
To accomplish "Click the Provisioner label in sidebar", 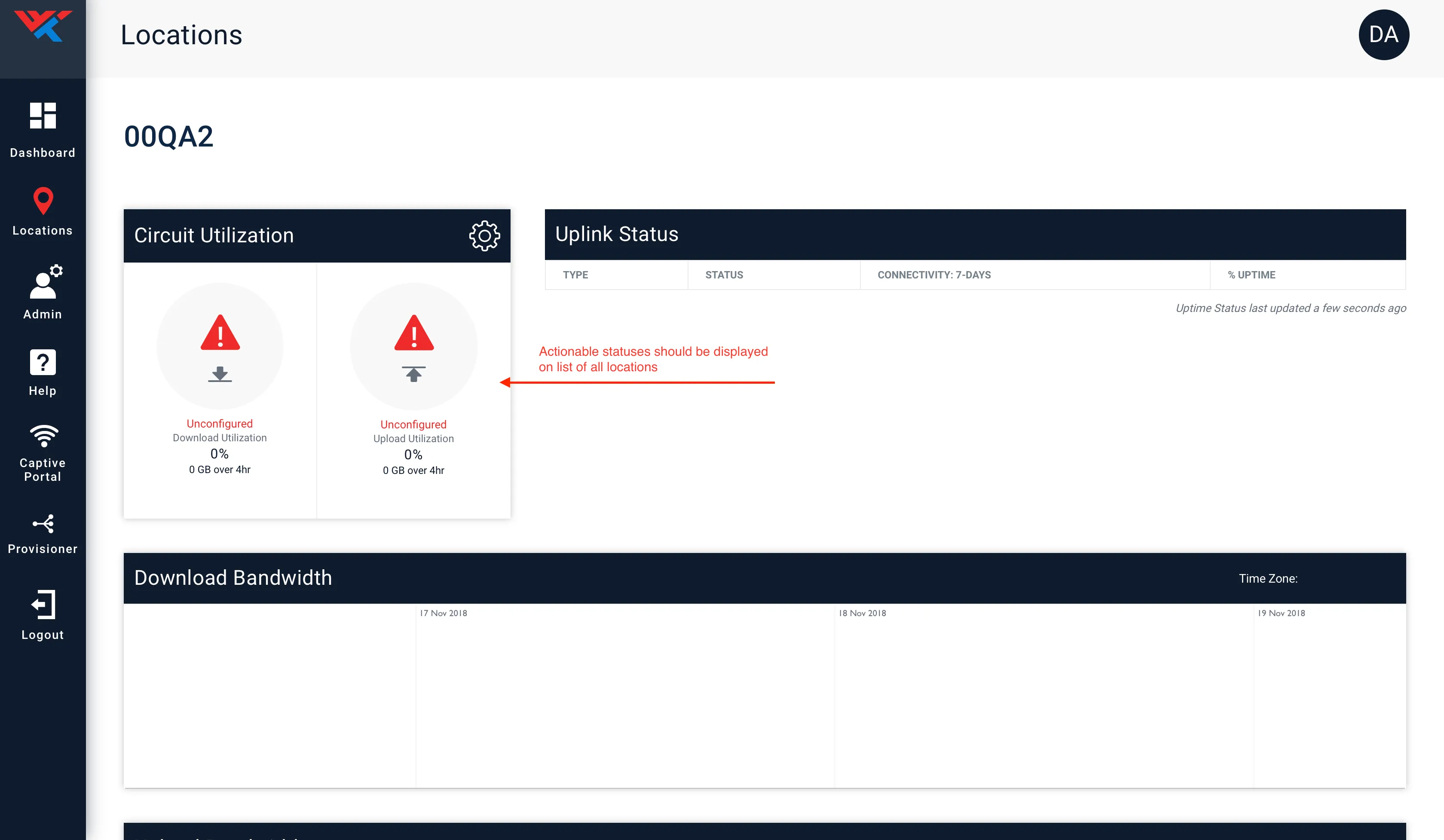I will coord(43,549).
